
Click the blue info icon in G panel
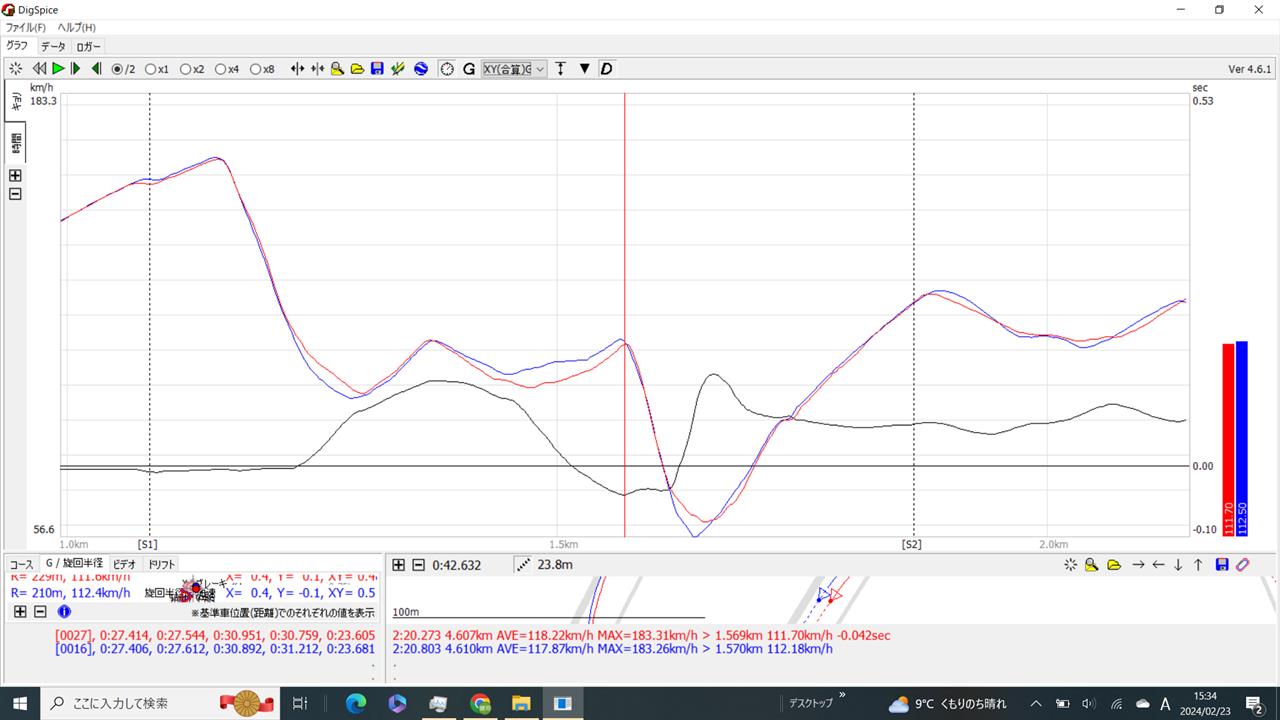(x=64, y=611)
